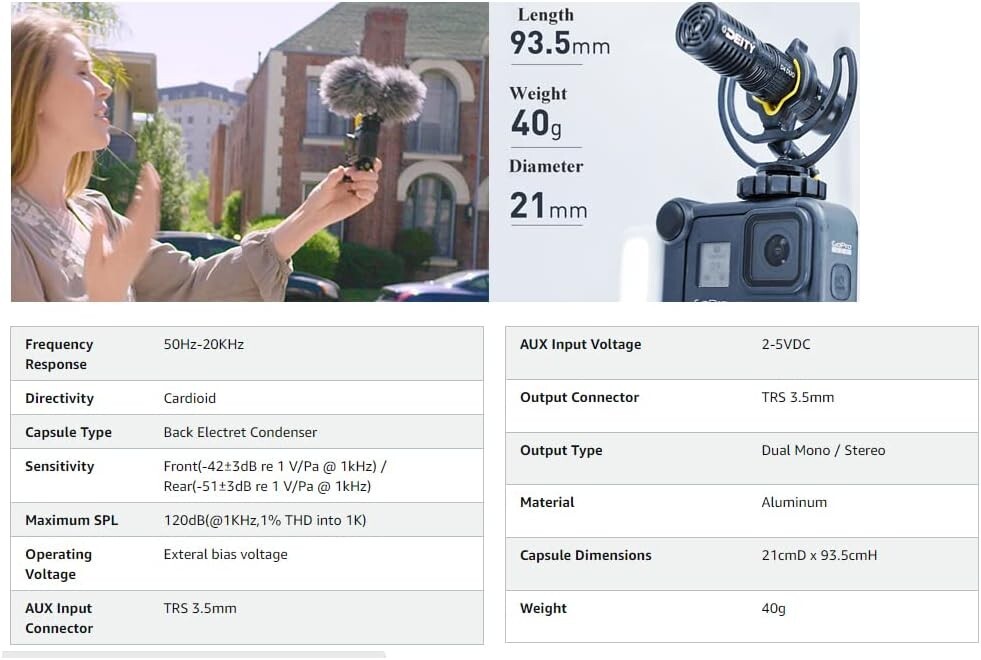Click the 'Sensitivity' label
This screenshot has width=981, height=660.
coord(59,466)
